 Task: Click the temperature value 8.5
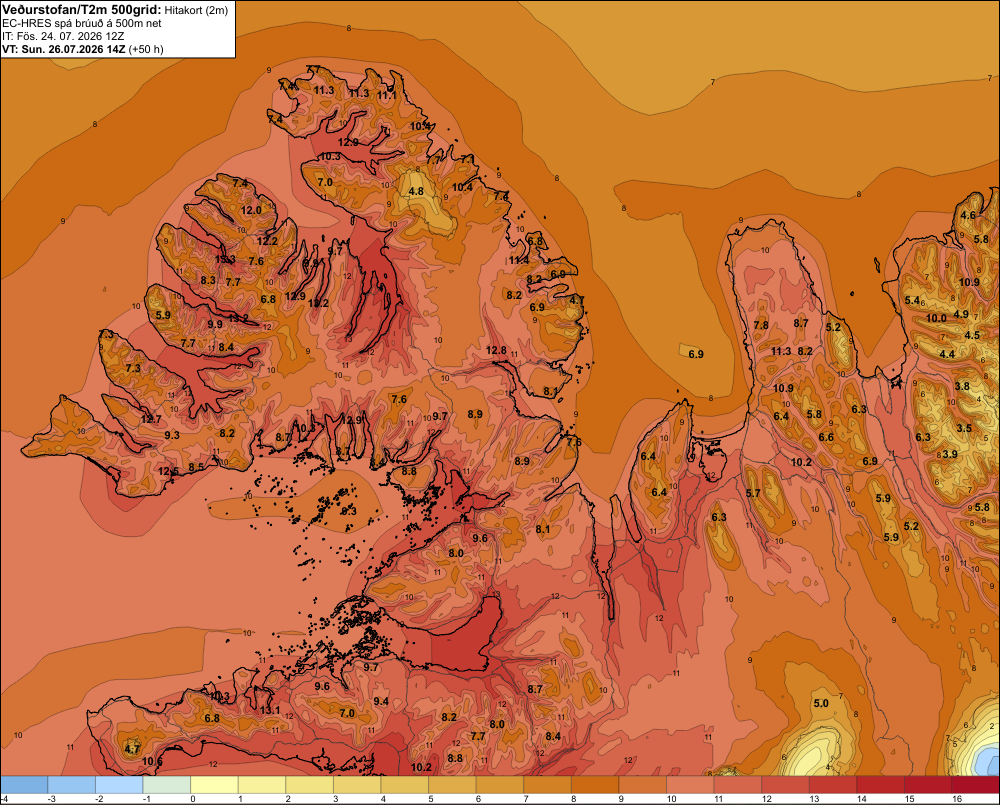pyautogui.click(x=196, y=467)
